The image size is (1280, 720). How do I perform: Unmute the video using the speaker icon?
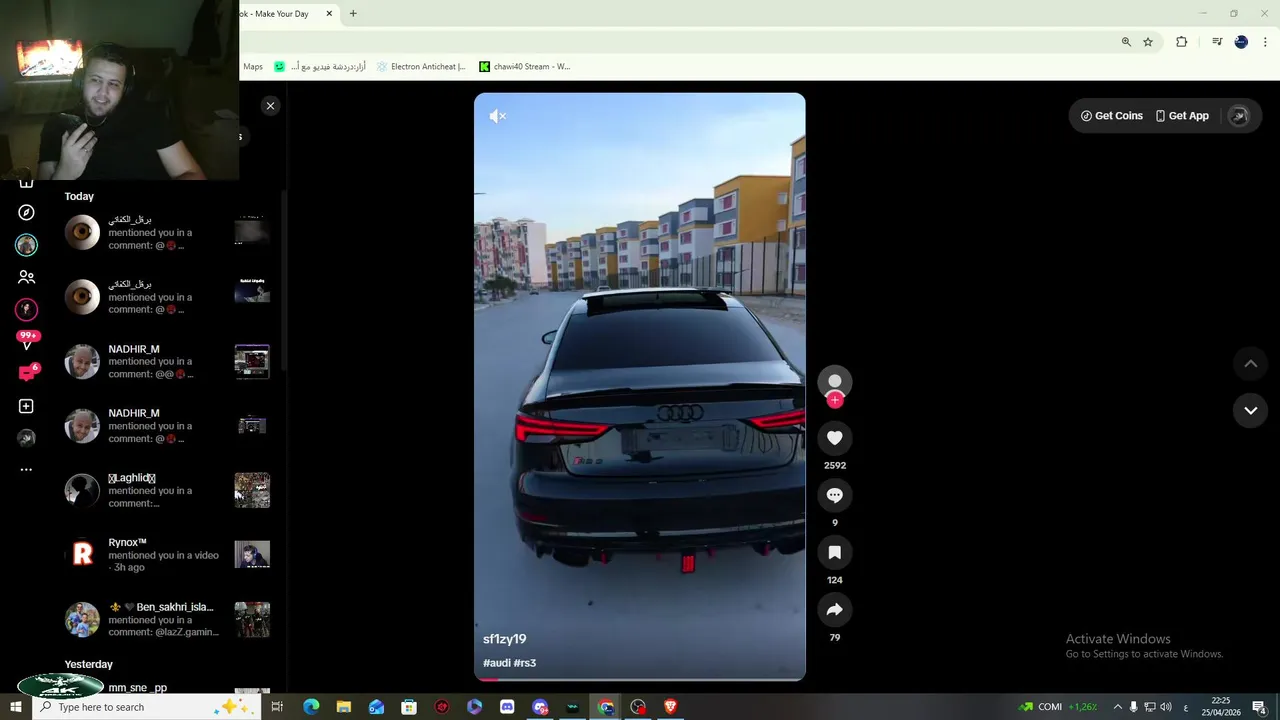tap(497, 116)
